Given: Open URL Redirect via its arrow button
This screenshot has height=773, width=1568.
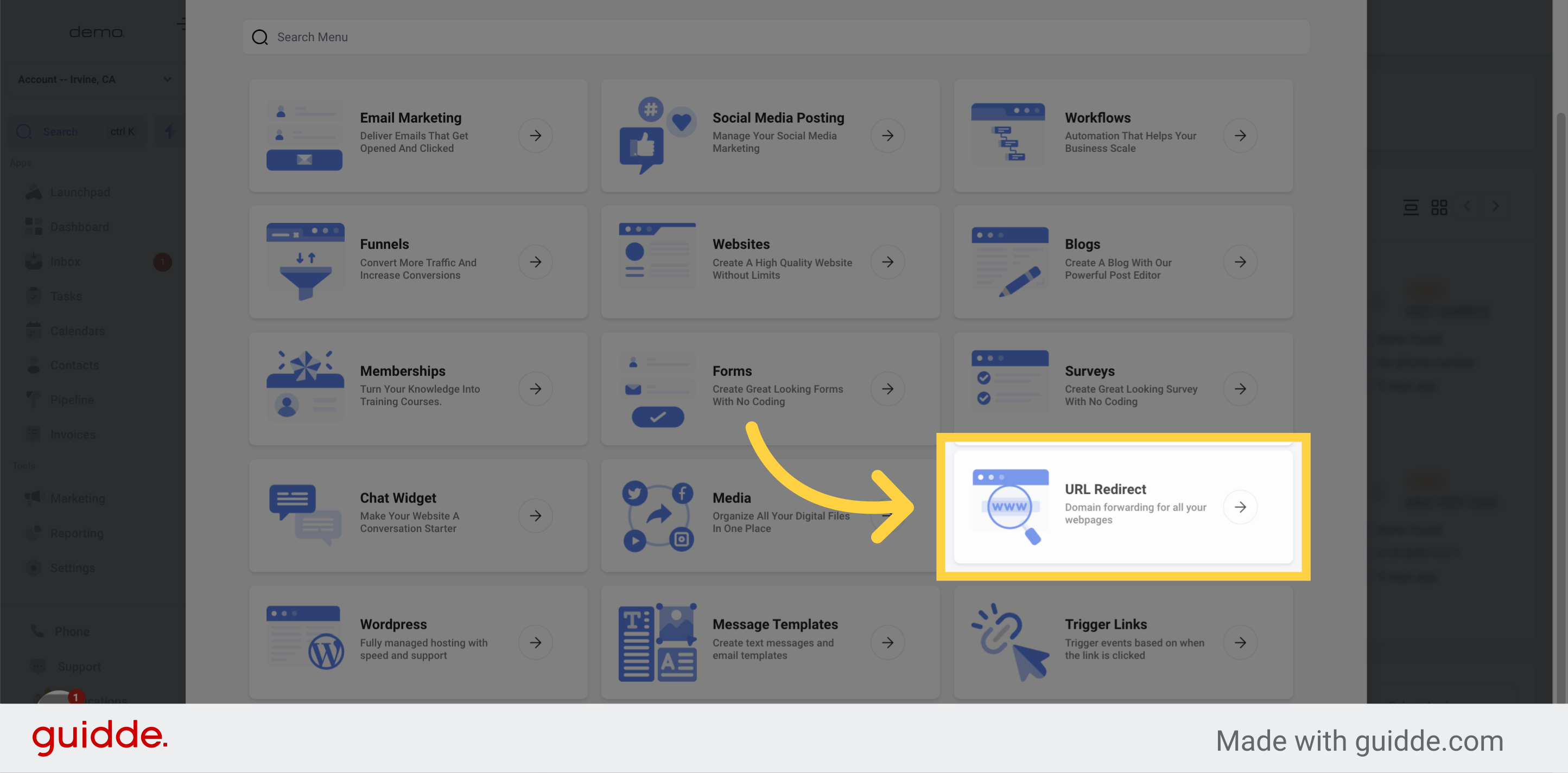Looking at the screenshot, I should [x=1241, y=507].
